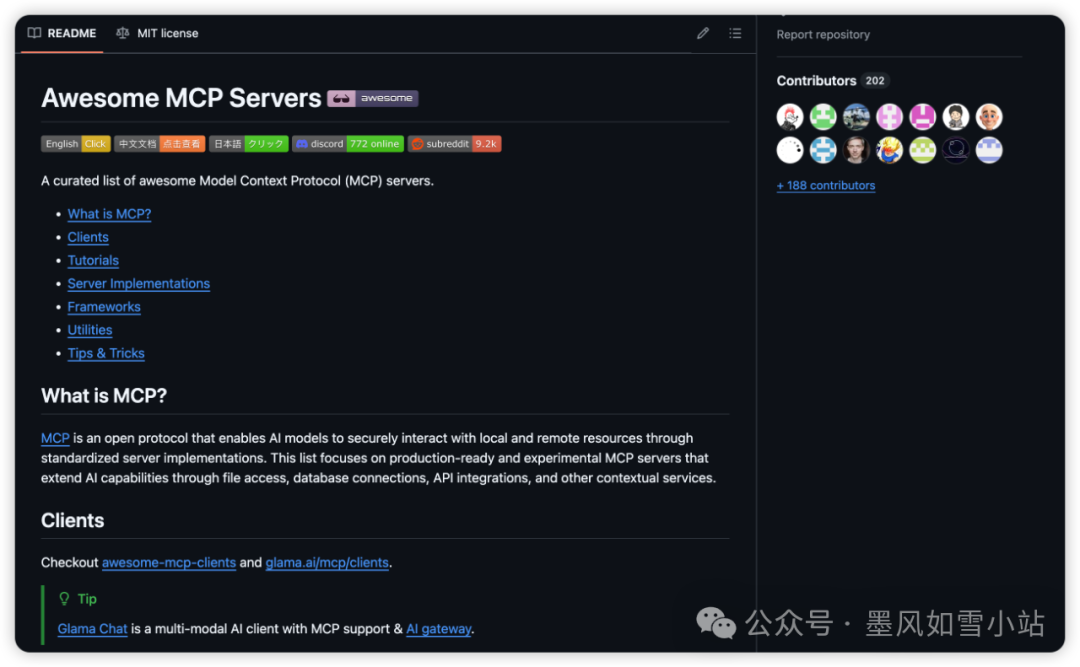The height and width of the screenshot is (667, 1080).
Task: Open the subreddit 9.2k badge
Action: click(x=455, y=144)
